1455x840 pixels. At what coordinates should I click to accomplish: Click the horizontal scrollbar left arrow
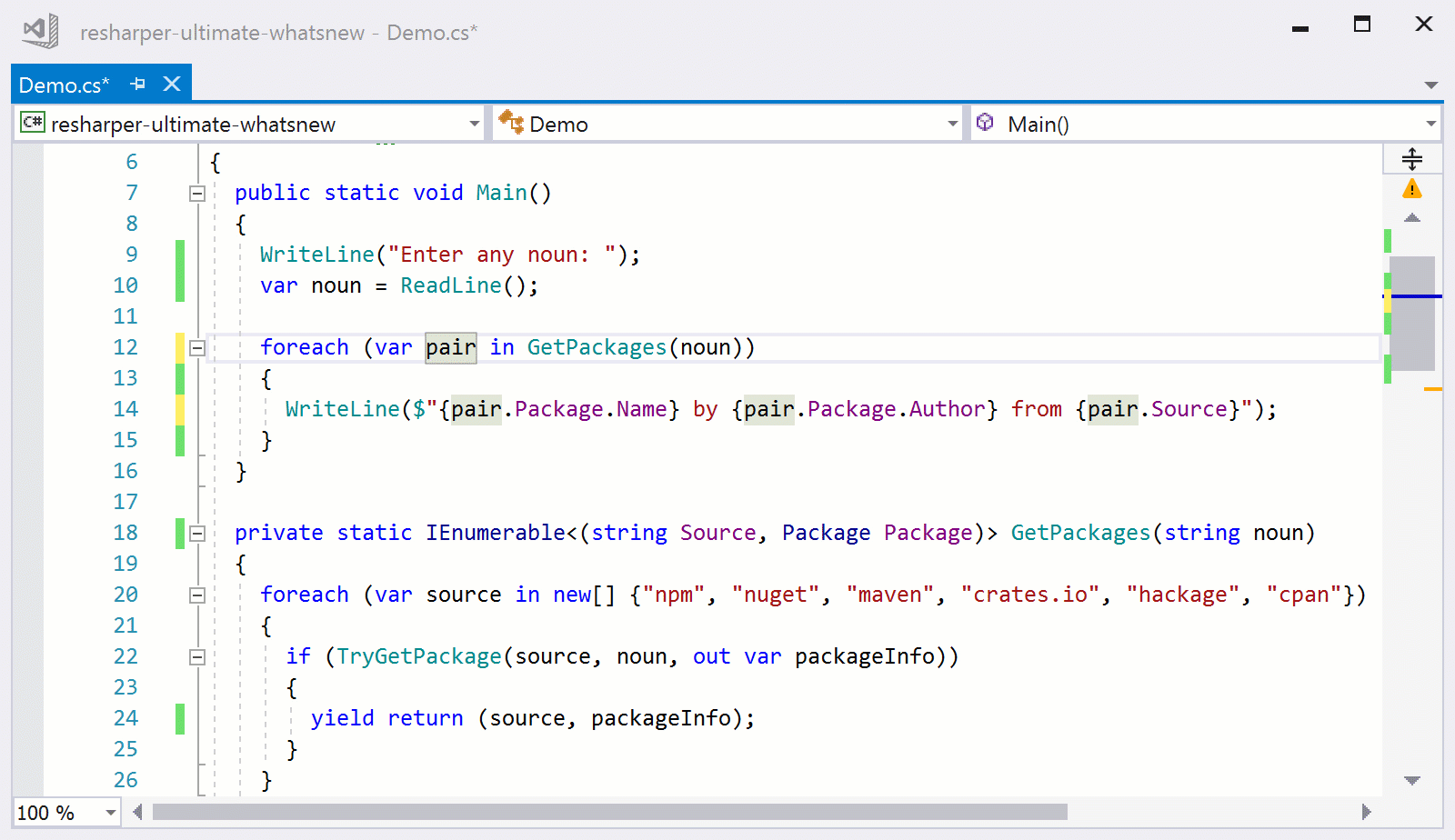137,812
